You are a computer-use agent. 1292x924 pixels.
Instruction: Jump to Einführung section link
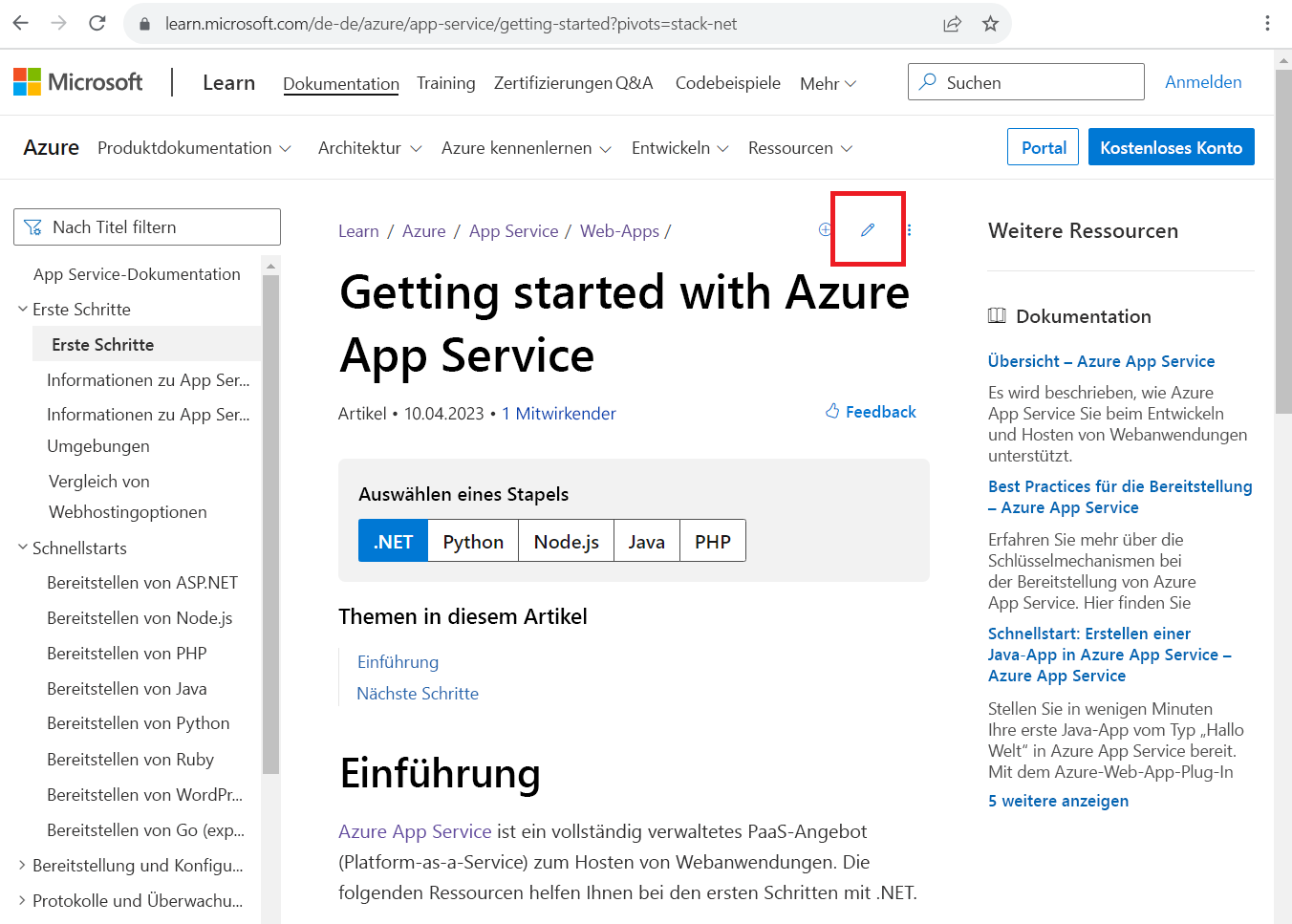(398, 662)
